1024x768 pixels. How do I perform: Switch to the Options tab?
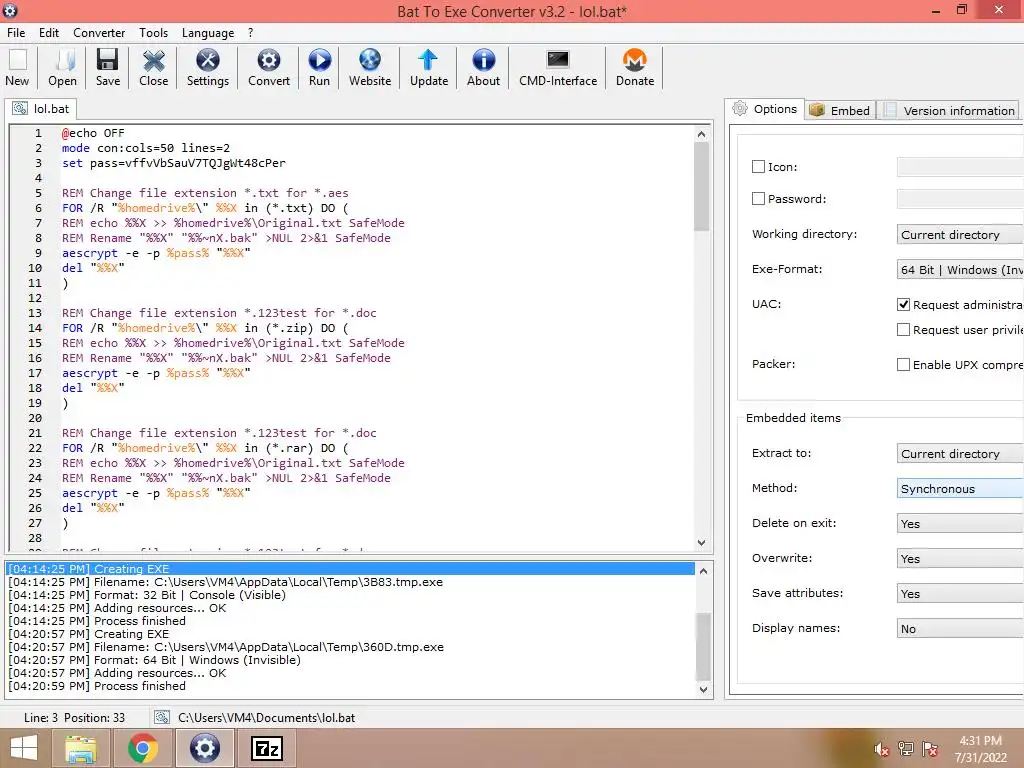pos(765,109)
